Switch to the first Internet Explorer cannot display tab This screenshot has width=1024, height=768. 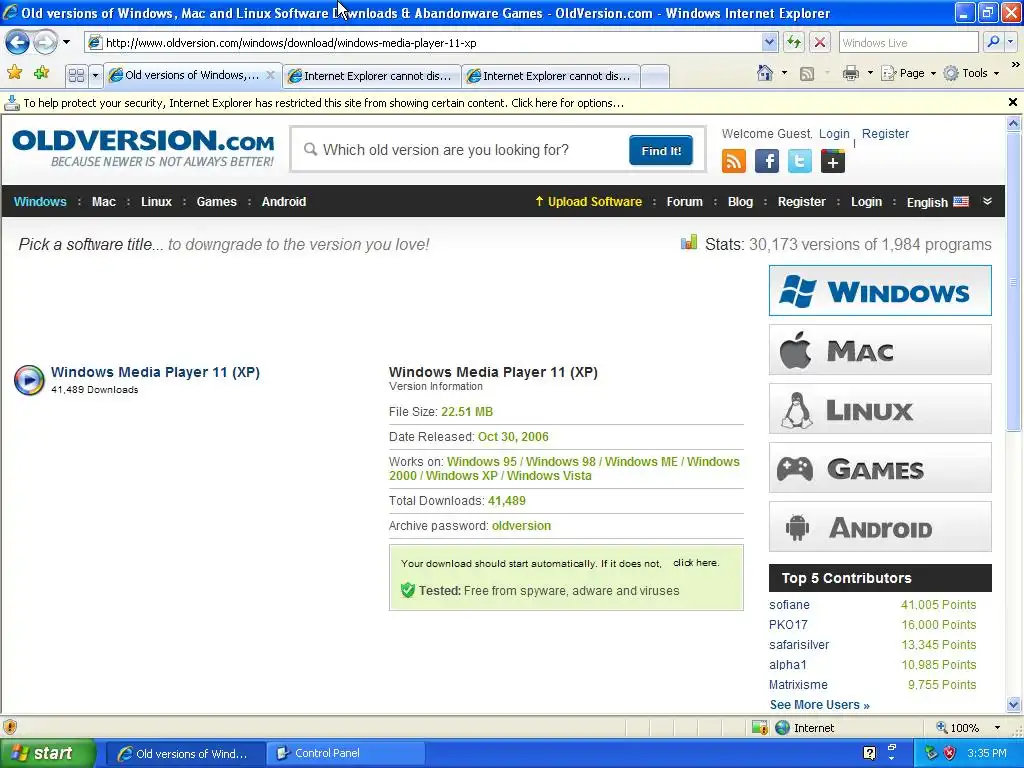coord(372,76)
